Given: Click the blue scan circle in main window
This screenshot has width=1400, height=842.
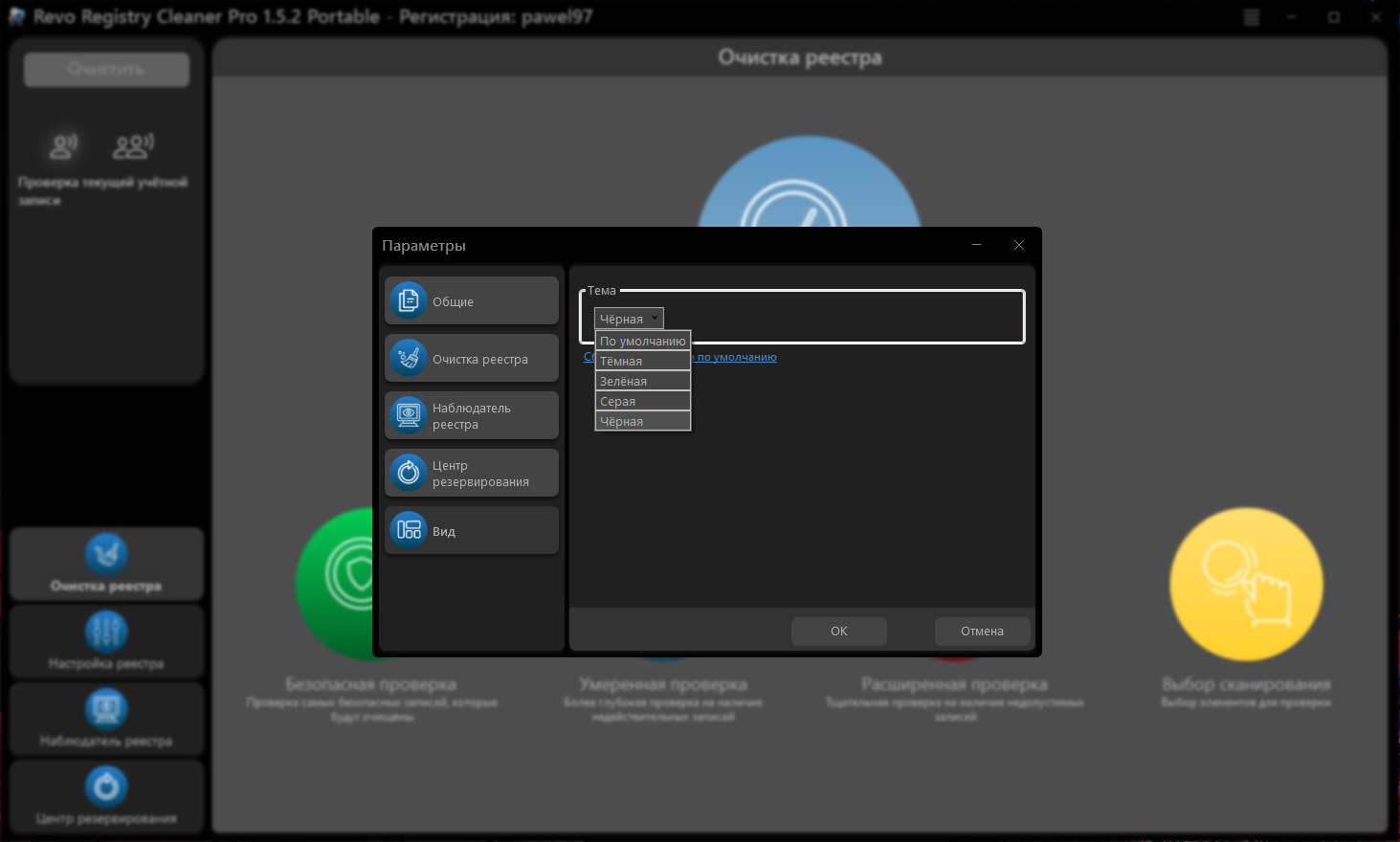Looking at the screenshot, I should pos(810,182).
